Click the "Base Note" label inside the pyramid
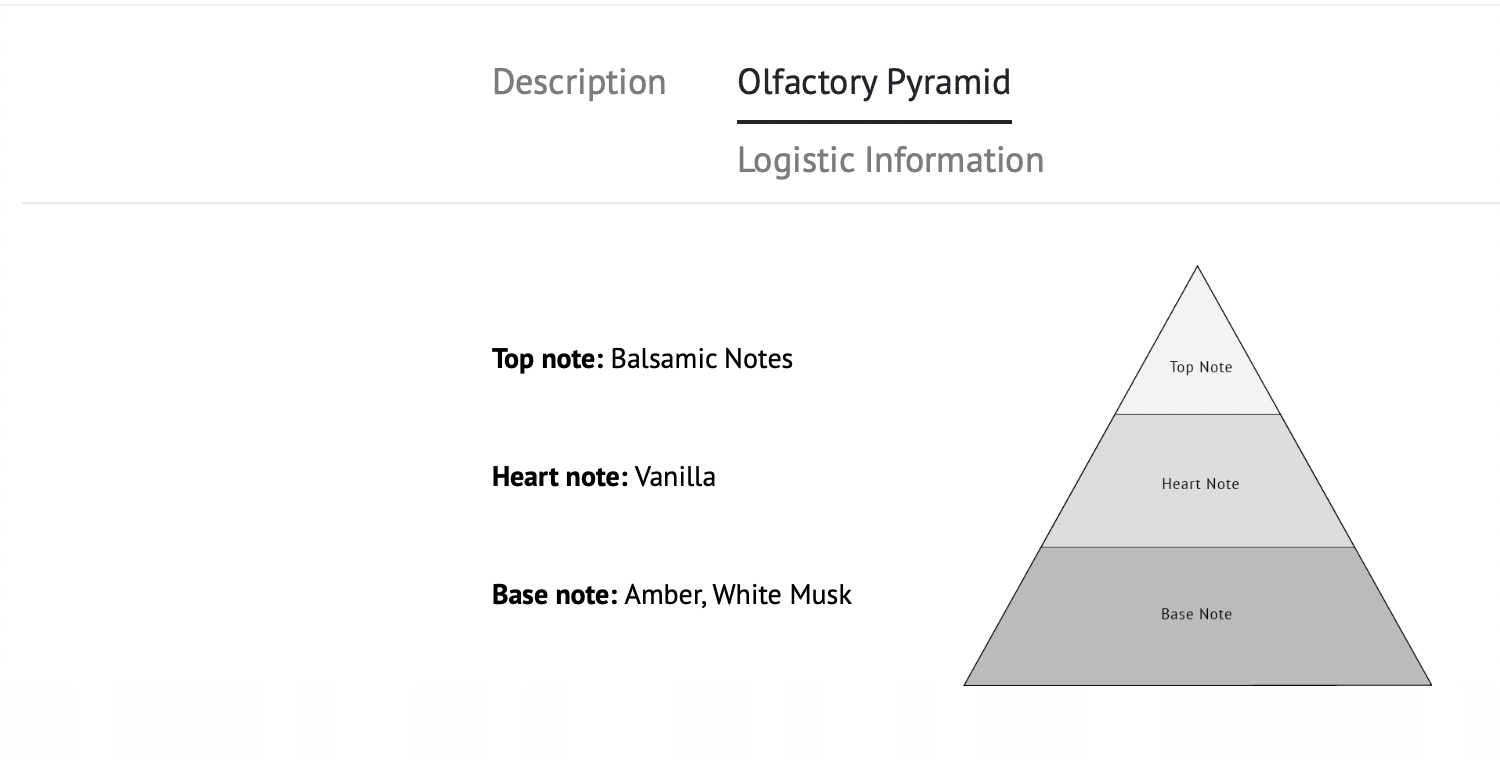The image size is (1500, 760). pyautogui.click(x=1196, y=614)
